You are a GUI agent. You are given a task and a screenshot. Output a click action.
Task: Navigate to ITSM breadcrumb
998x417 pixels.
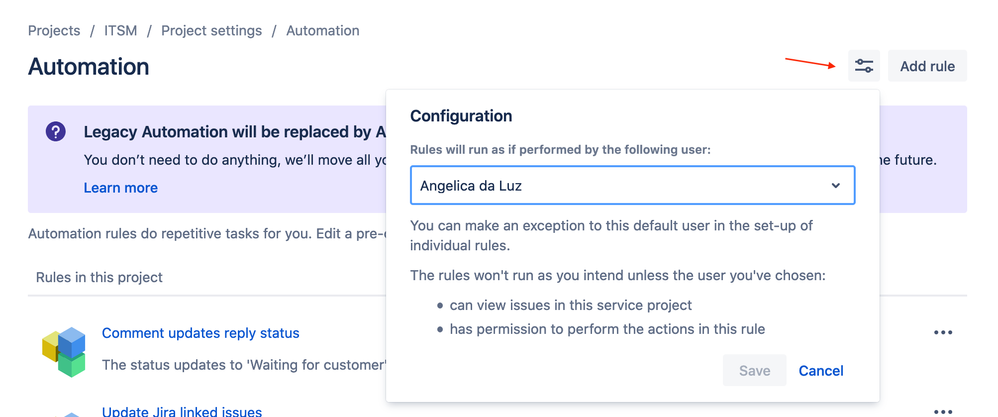(121, 31)
